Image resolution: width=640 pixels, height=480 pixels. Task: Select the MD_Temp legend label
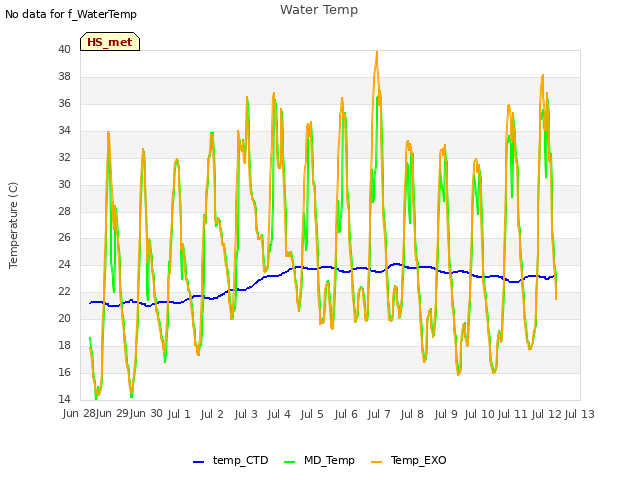point(329,460)
